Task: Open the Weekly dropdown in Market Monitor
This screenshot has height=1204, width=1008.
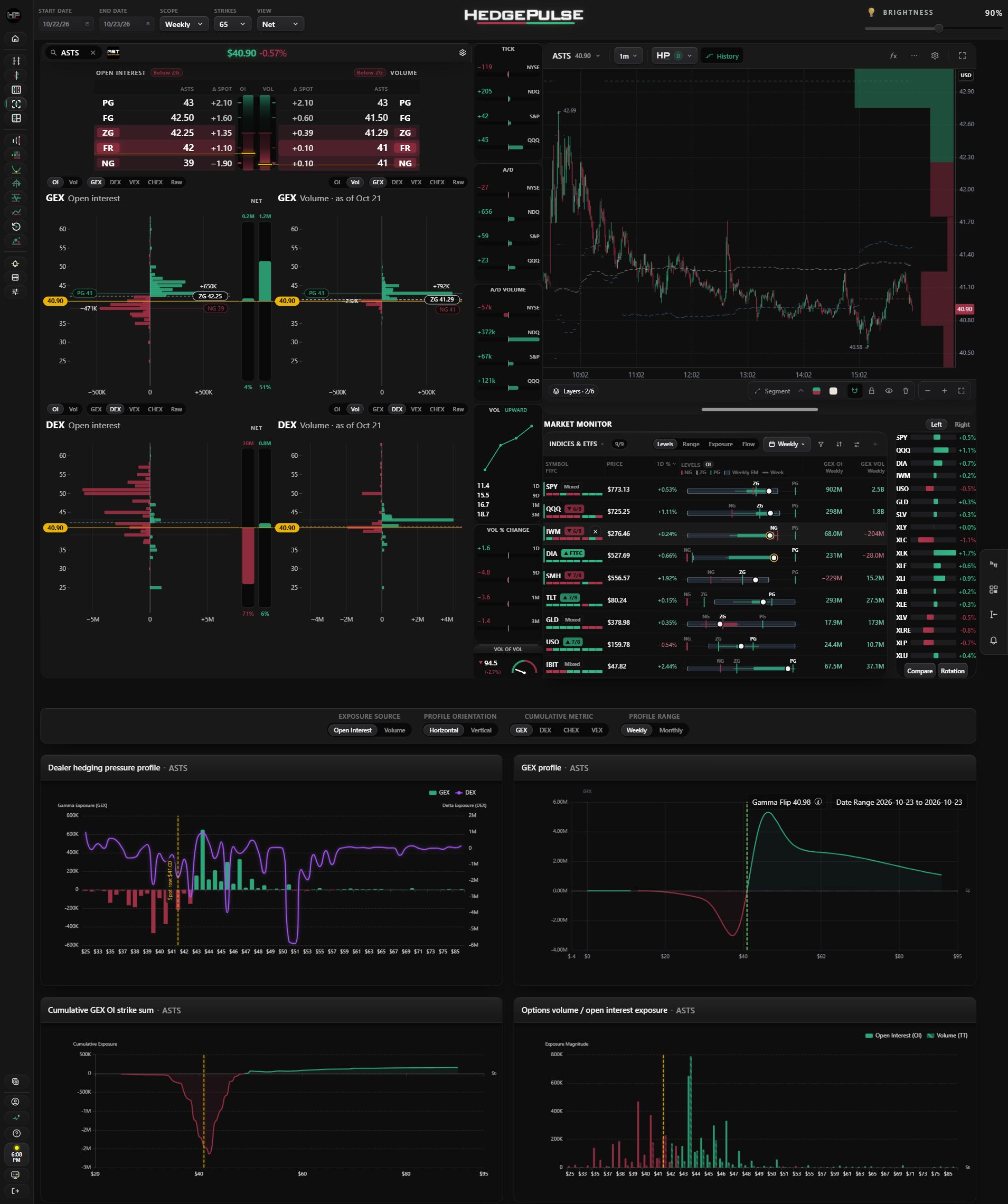Action: [787, 444]
